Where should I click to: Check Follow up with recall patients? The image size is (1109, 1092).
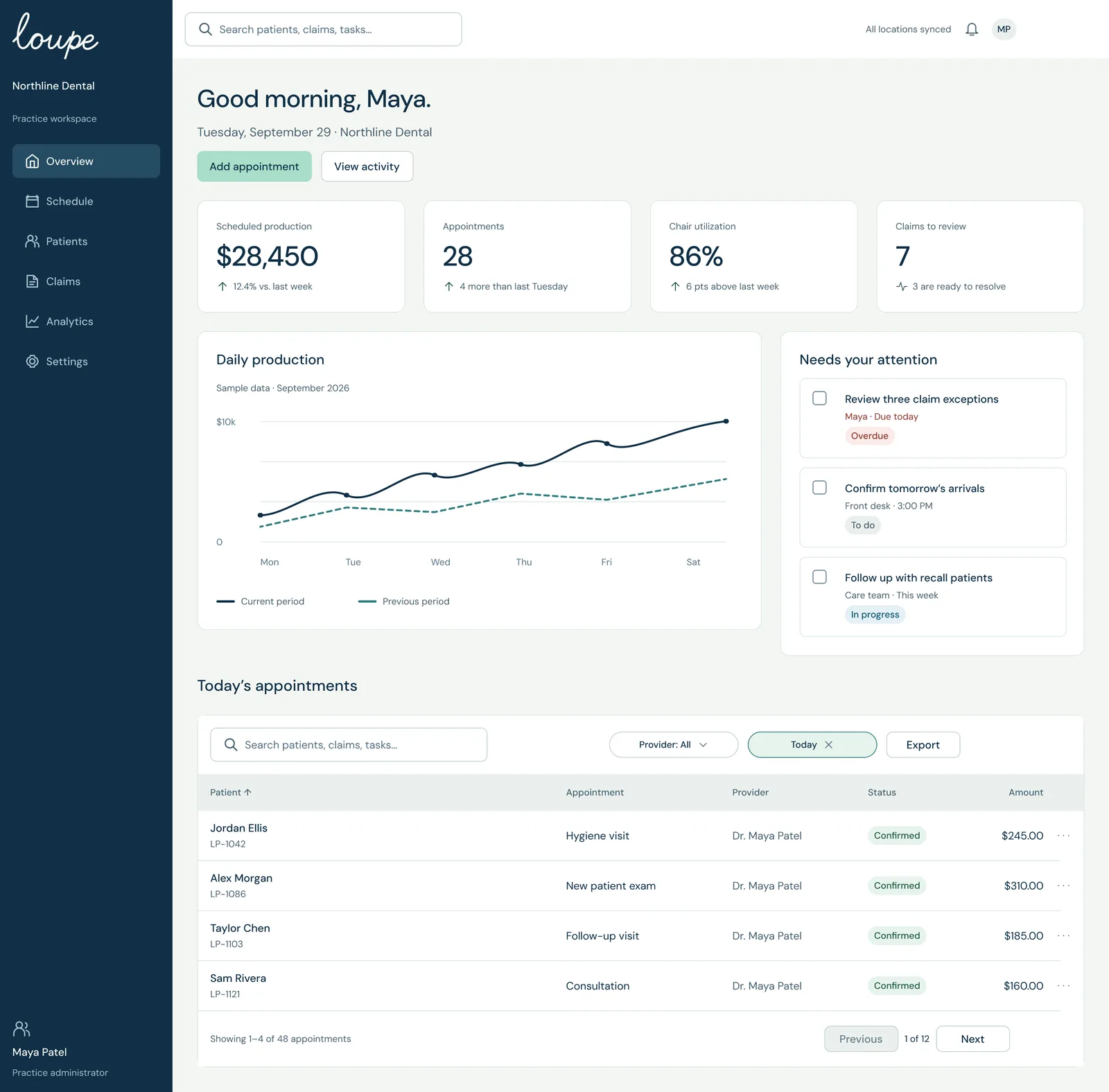coord(819,577)
